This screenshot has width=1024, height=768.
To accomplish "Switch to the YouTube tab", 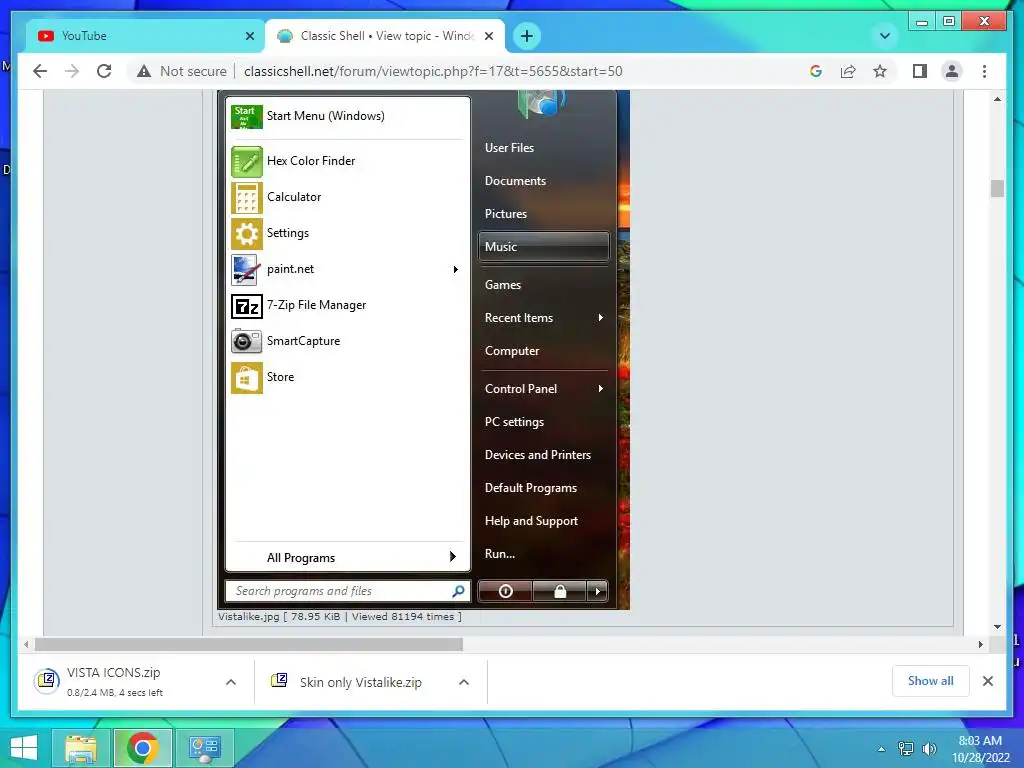I will point(145,36).
